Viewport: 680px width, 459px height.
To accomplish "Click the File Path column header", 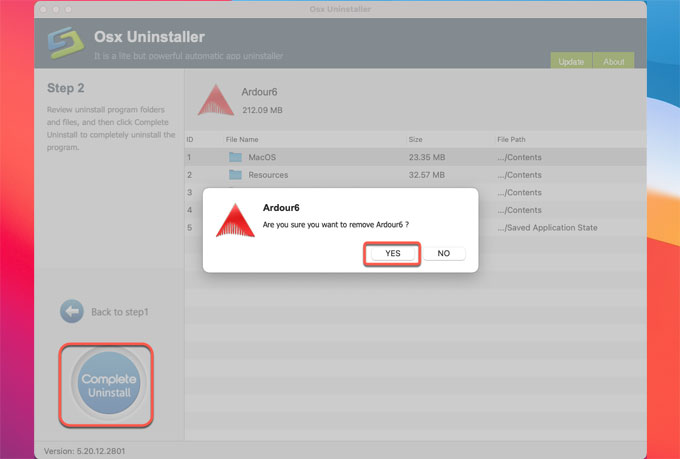I will click(511, 139).
